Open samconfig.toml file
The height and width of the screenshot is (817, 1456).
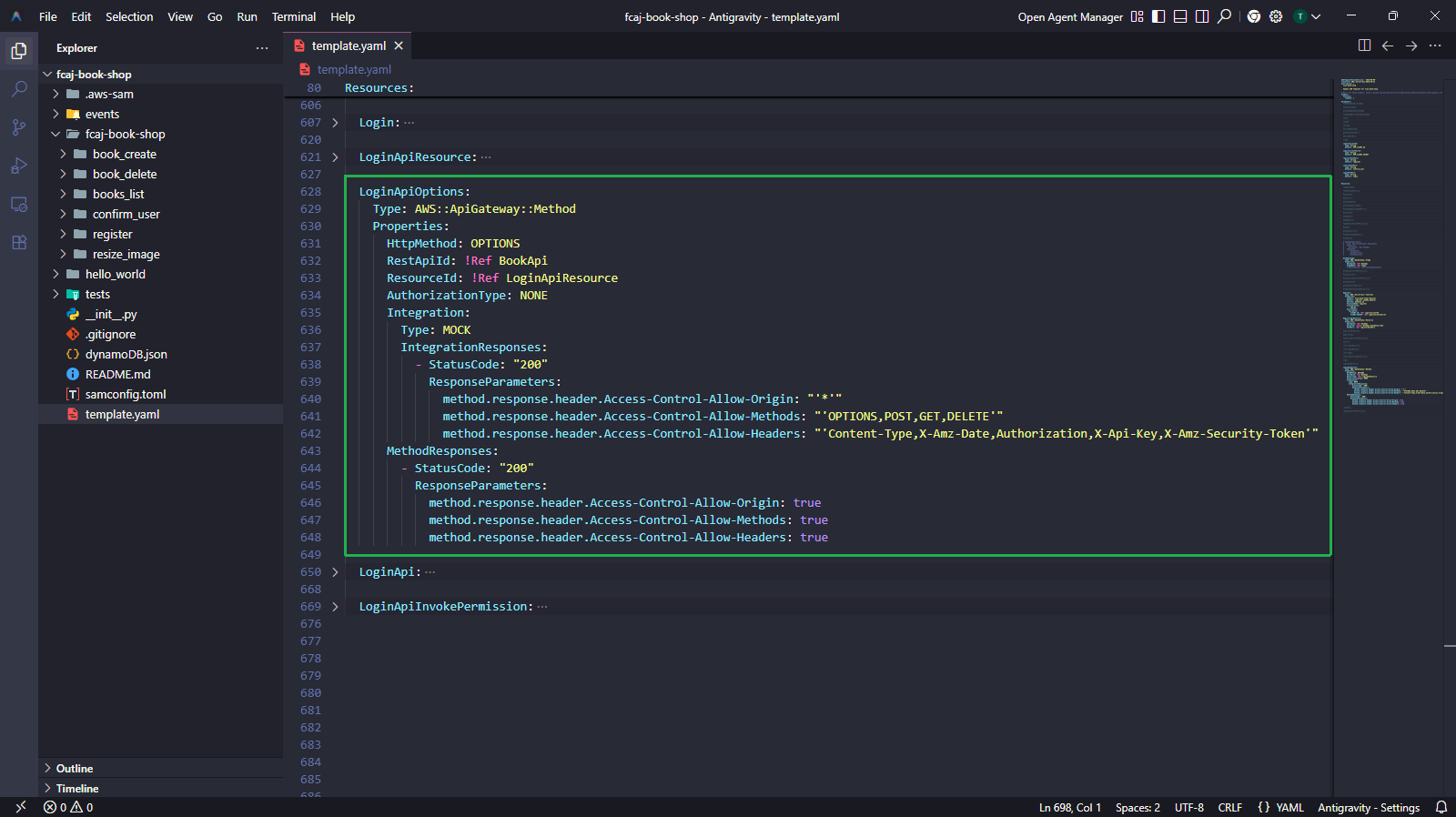point(160,394)
